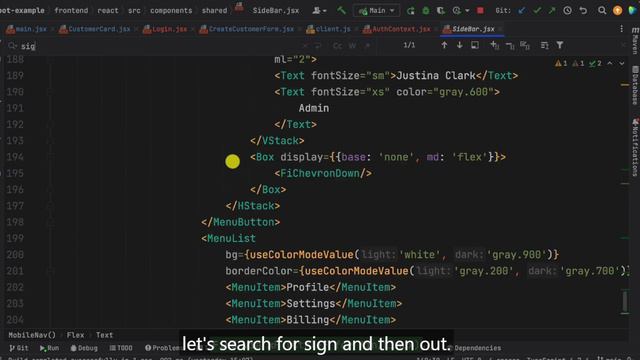Switch to the main.jsx tab

point(27,29)
